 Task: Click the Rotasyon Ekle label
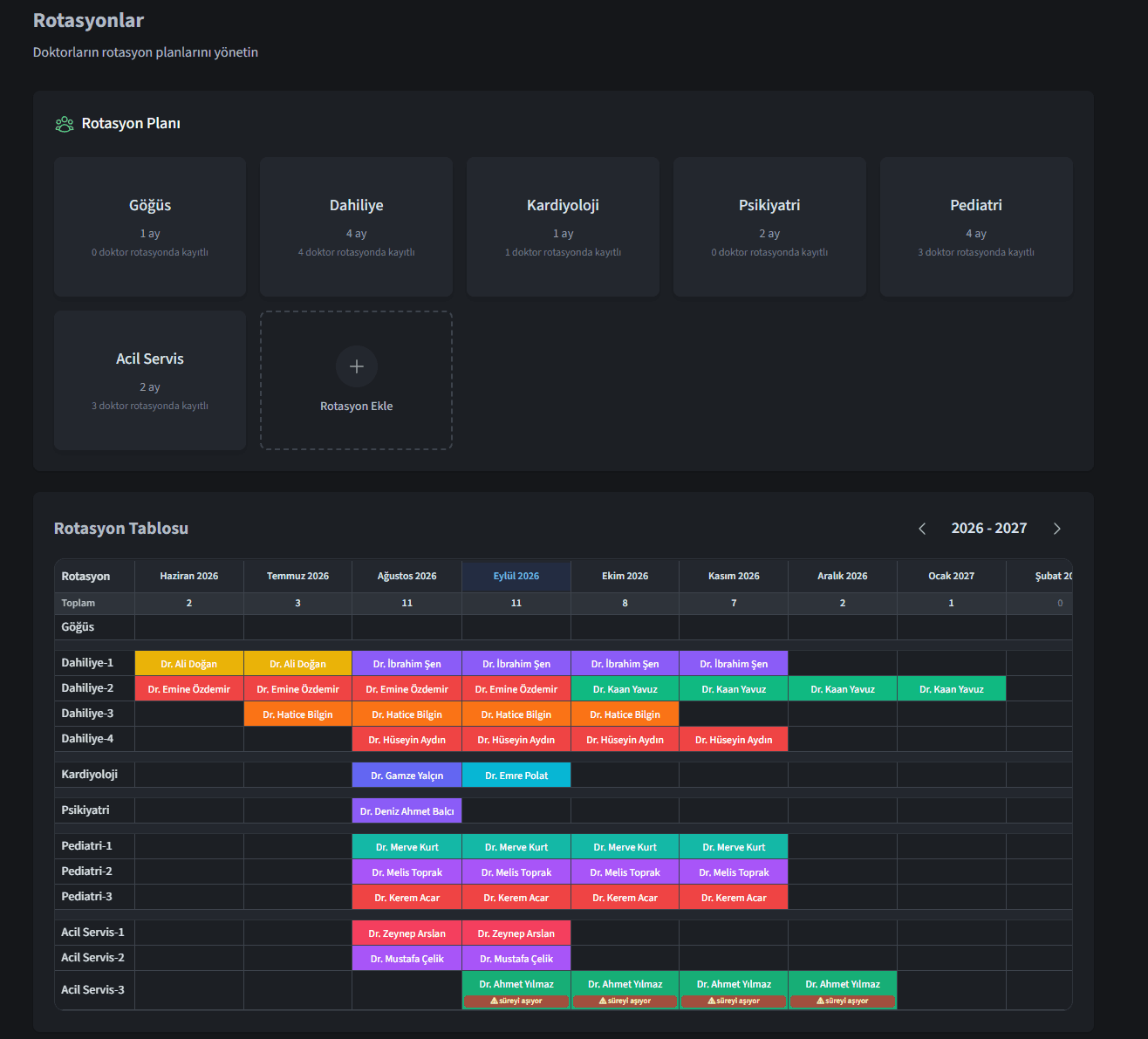356,407
